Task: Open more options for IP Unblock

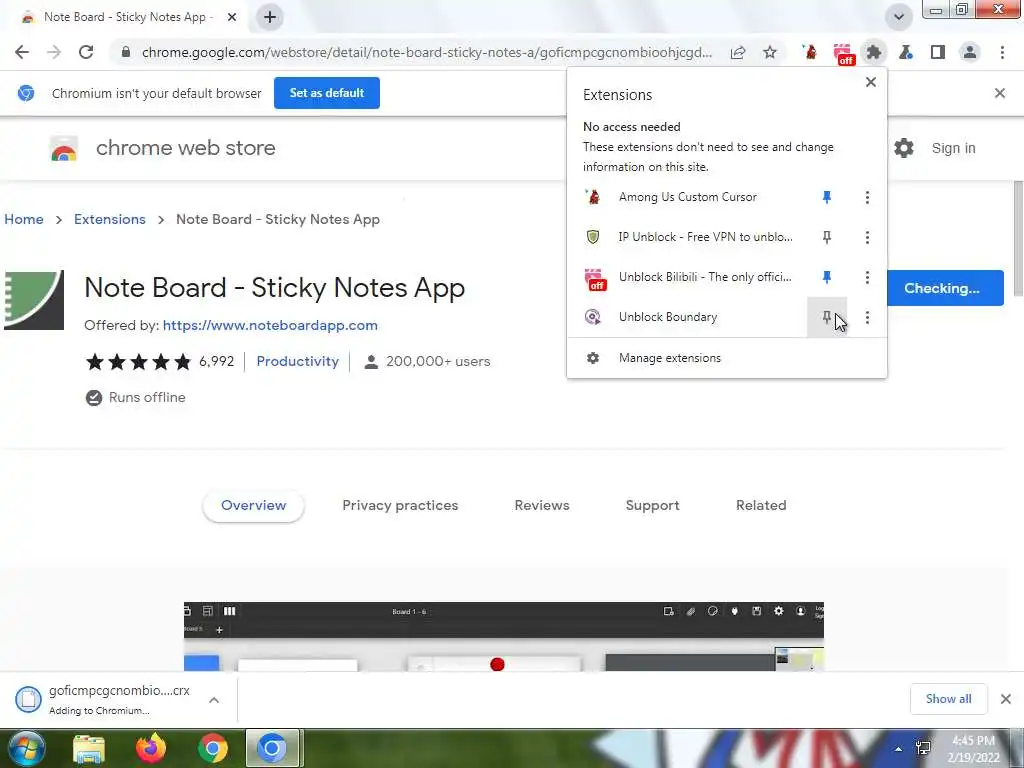Action: pyautogui.click(x=867, y=237)
